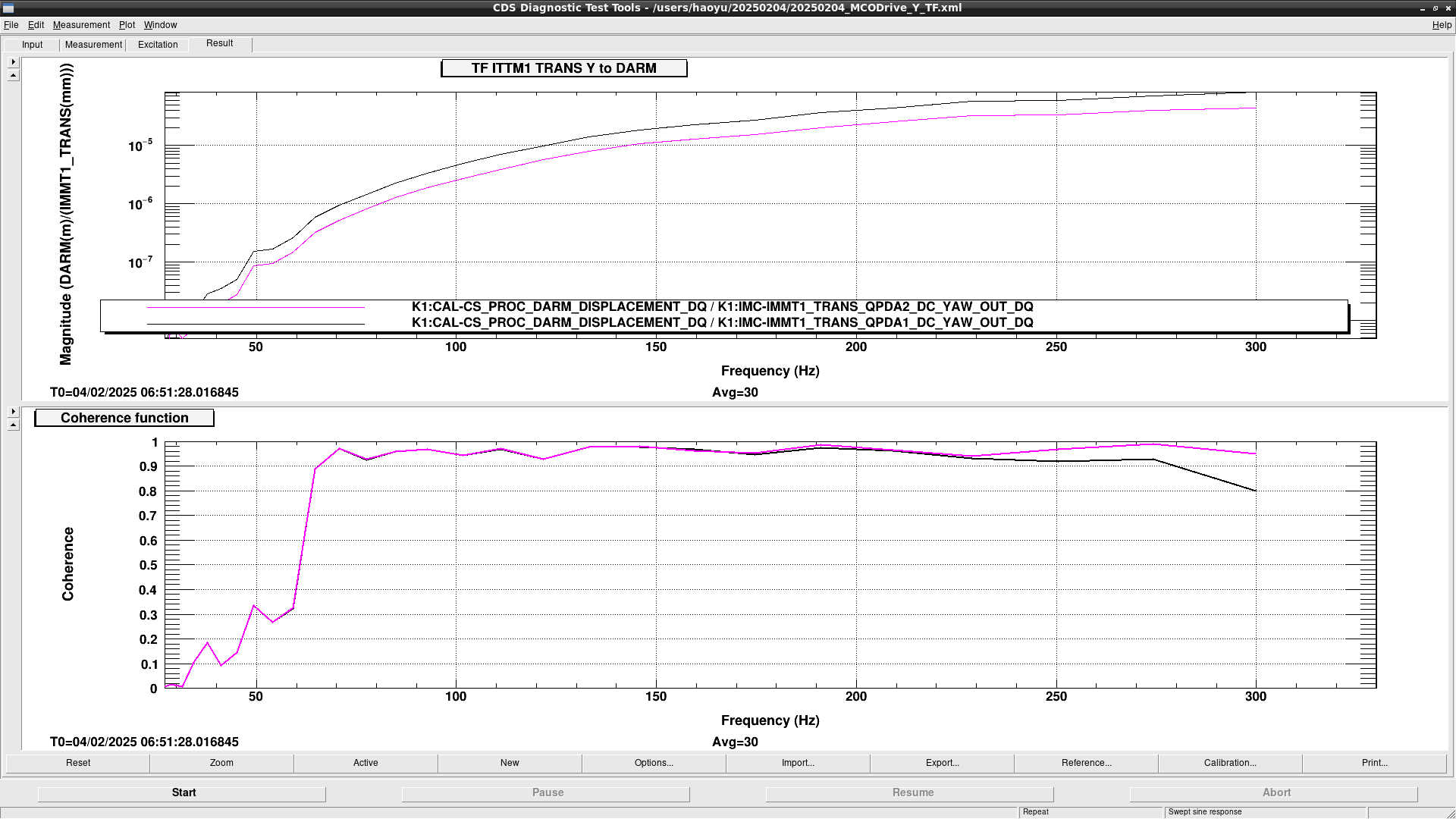Open the File menu

click(11, 25)
